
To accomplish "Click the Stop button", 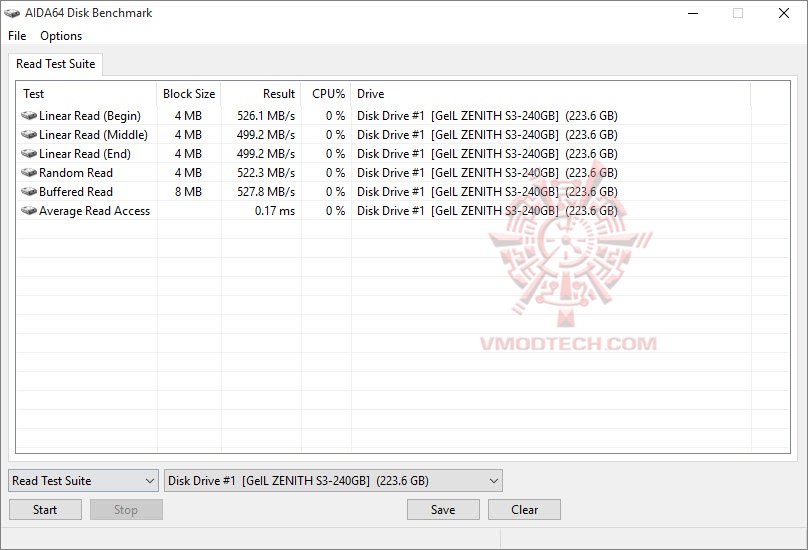I will coord(126,510).
